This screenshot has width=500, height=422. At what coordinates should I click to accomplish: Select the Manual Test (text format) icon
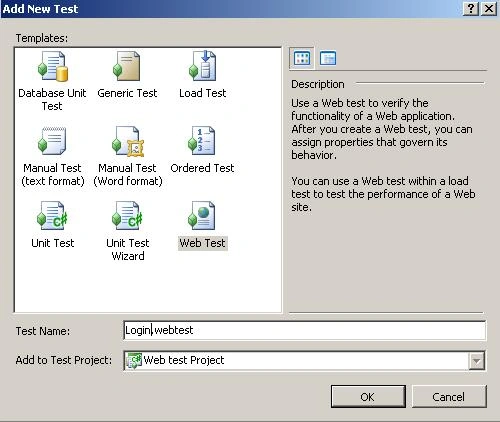(x=52, y=141)
